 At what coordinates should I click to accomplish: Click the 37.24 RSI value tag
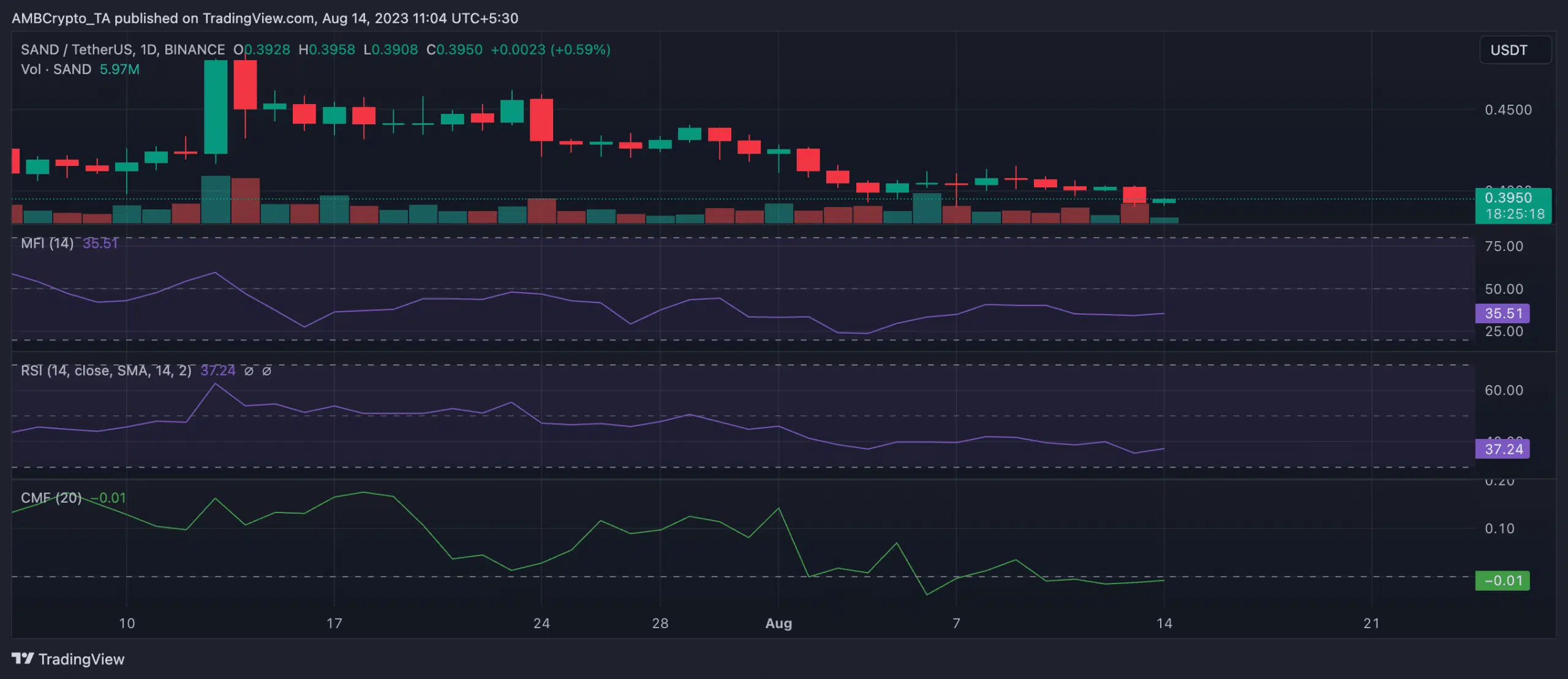click(1502, 449)
